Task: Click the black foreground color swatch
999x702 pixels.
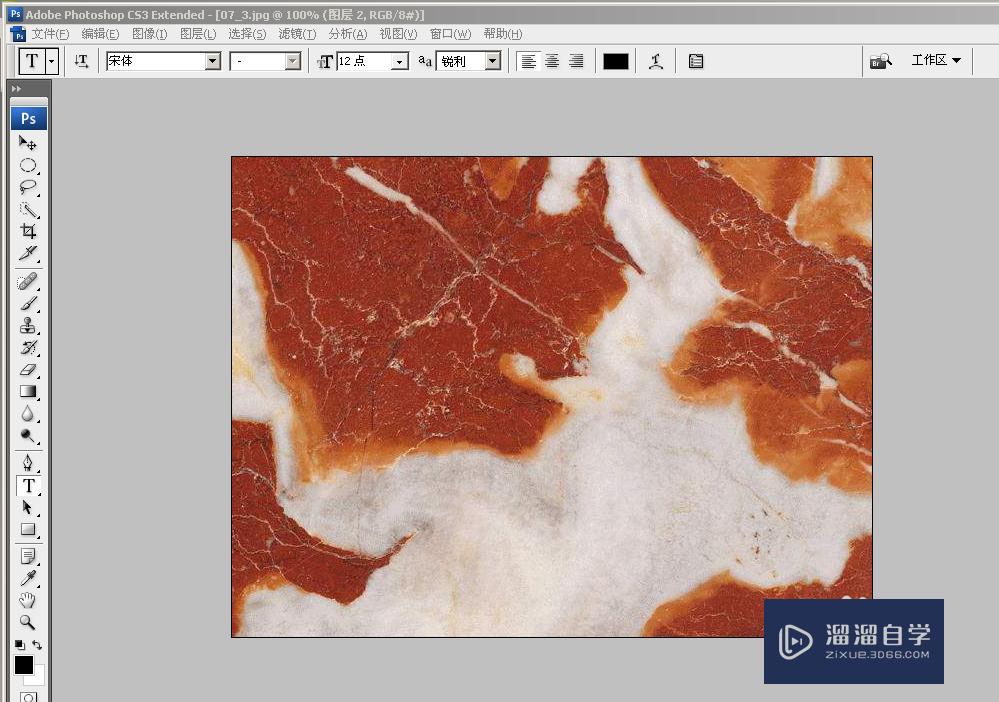Action: coord(24,664)
